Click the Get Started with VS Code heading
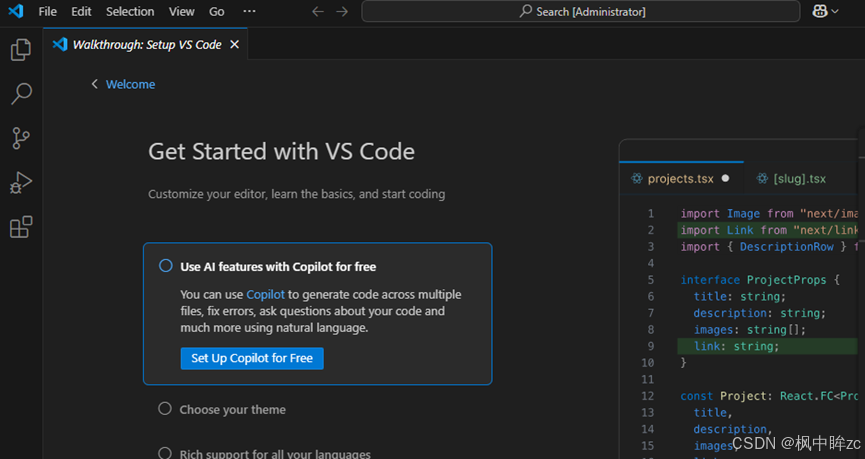The image size is (865, 459). 281,152
